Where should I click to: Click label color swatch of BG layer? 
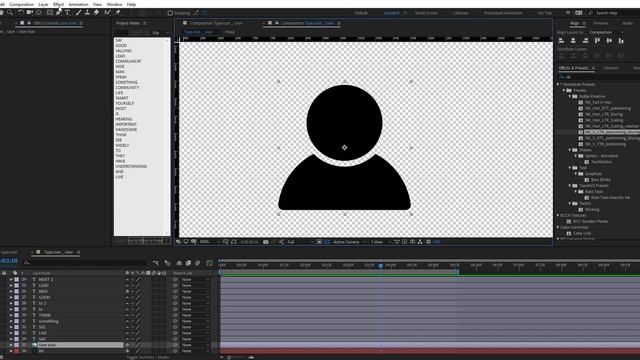[x=17, y=351]
